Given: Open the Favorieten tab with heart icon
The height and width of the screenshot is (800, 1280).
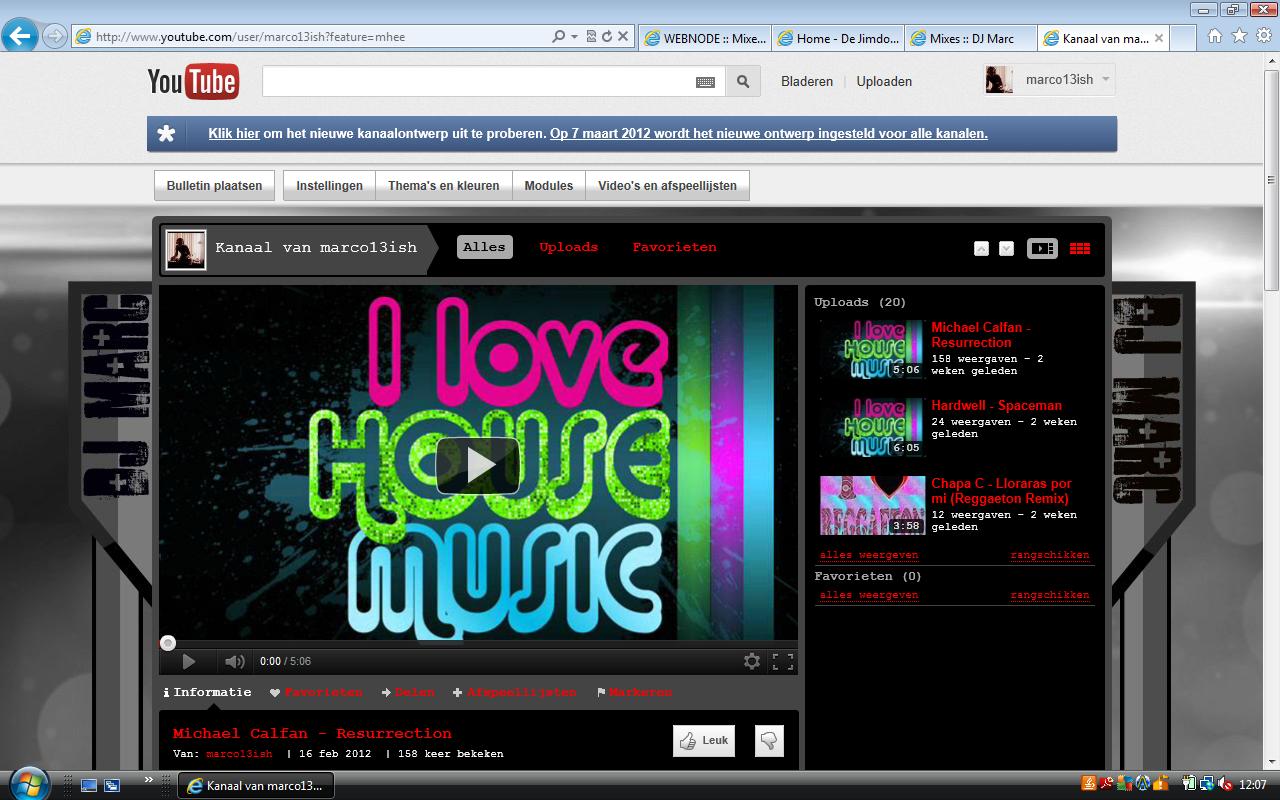Looking at the screenshot, I should click(316, 692).
